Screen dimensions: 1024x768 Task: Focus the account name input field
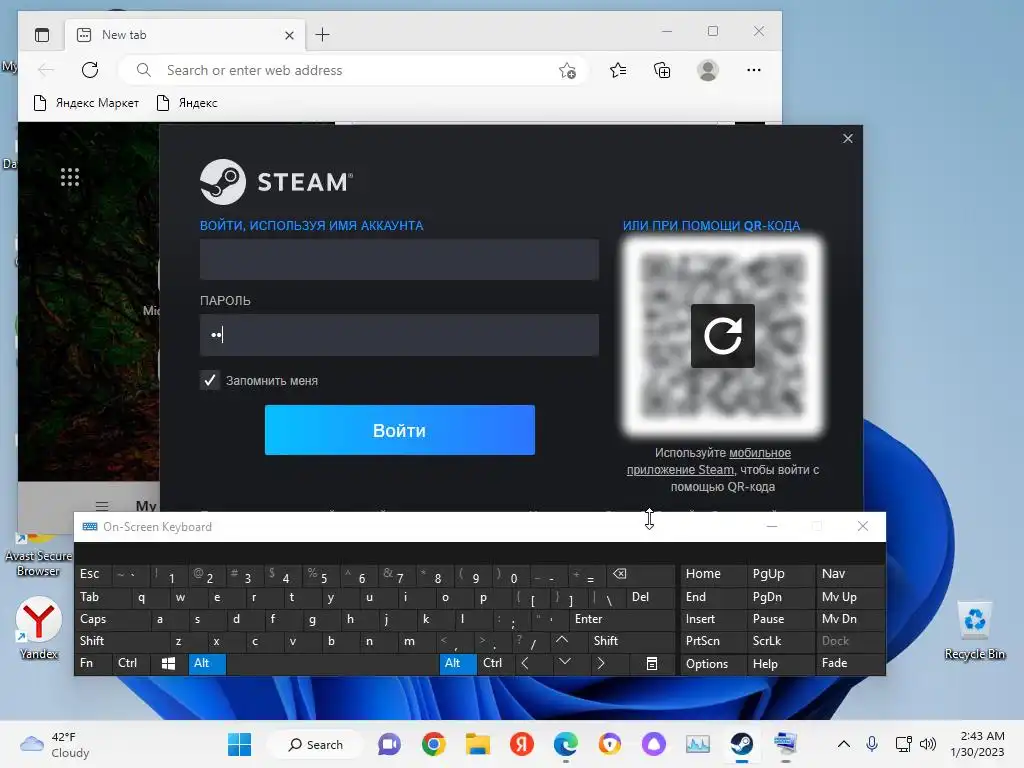coord(399,259)
